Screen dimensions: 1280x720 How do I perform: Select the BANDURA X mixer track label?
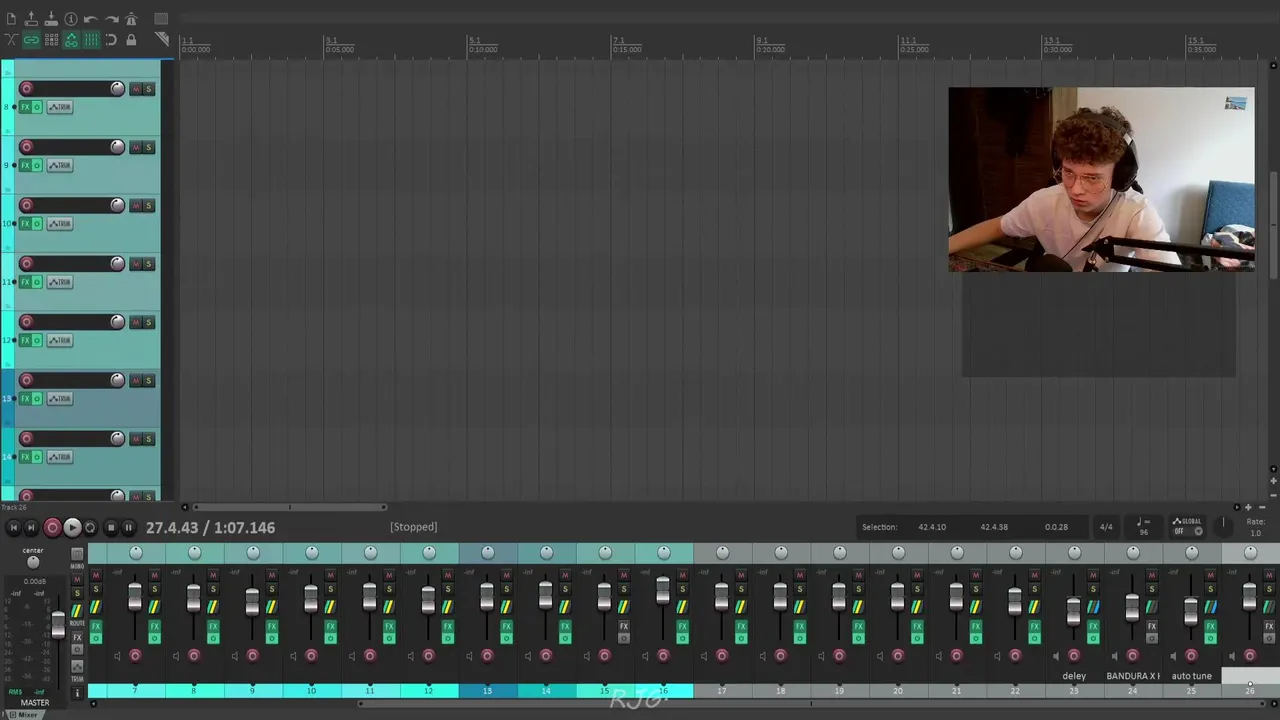[1133, 676]
